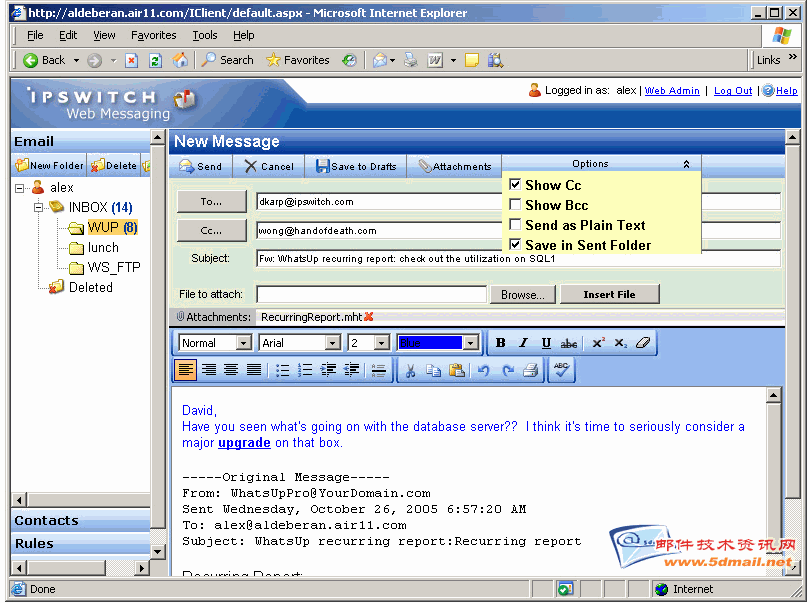Screen dimensions: 810x603
Task: Center align the message text
Action: pyautogui.click(x=231, y=370)
